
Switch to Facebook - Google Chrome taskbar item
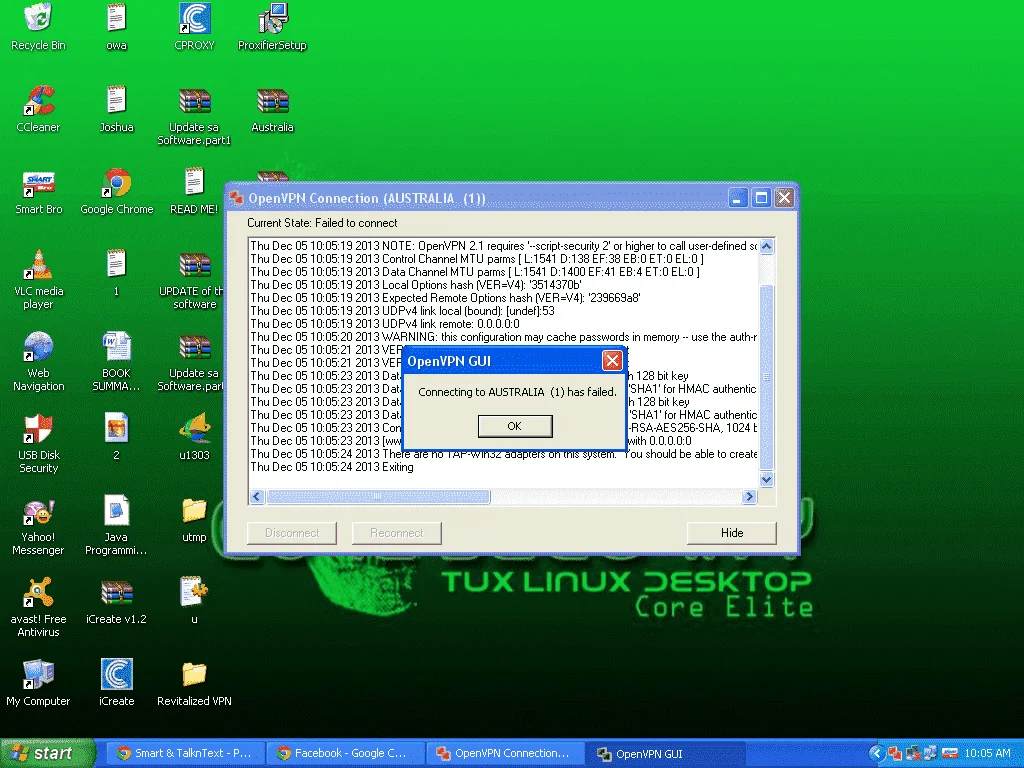(345, 753)
